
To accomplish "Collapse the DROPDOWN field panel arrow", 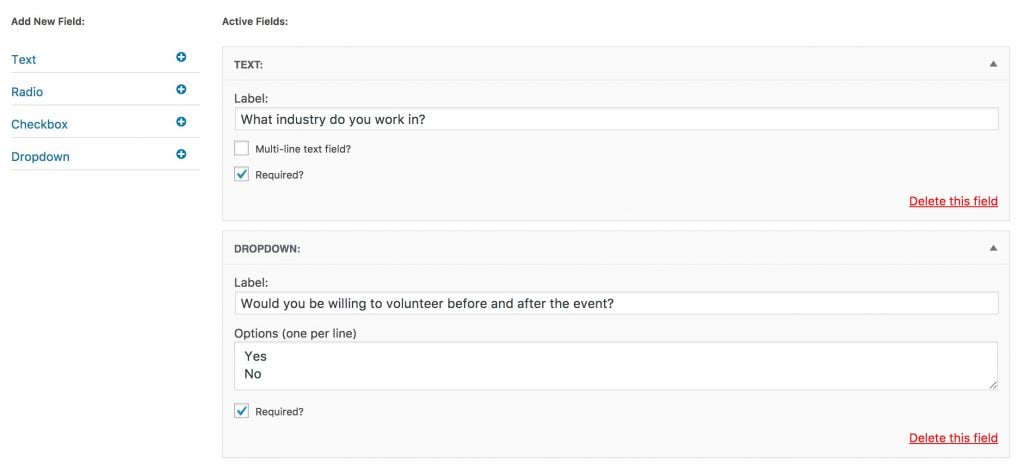I will (x=993, y=248).
